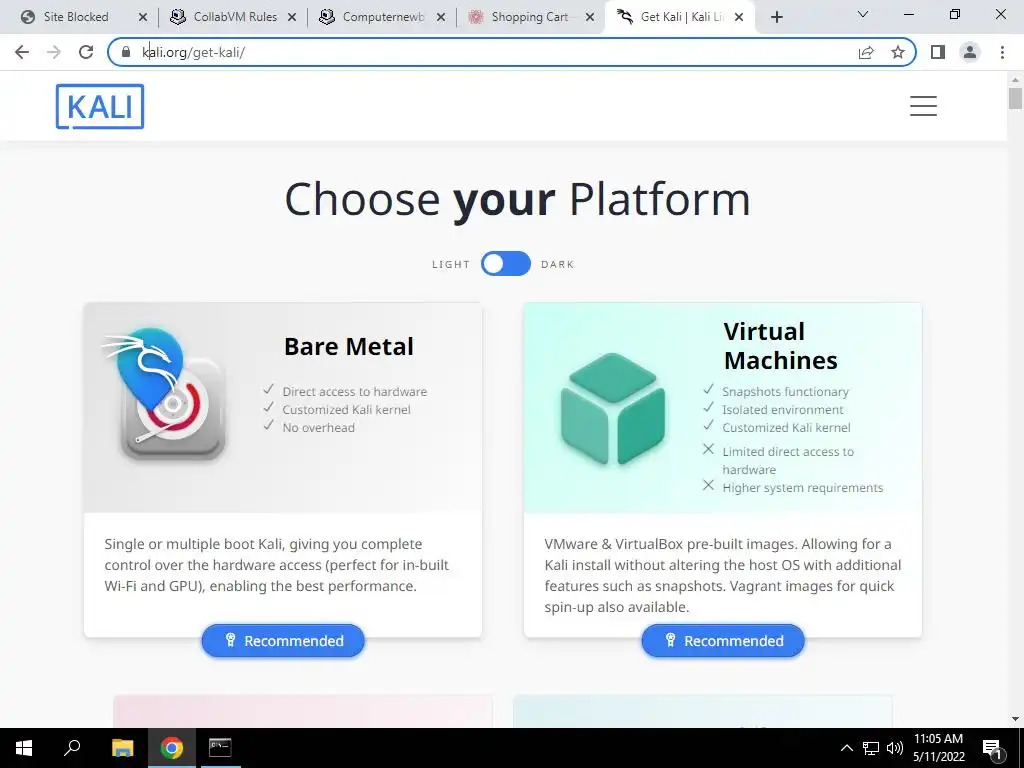Open the Command Prompt taskbar icon
This screenshot has width=1024, height=768.
(220, 748)
